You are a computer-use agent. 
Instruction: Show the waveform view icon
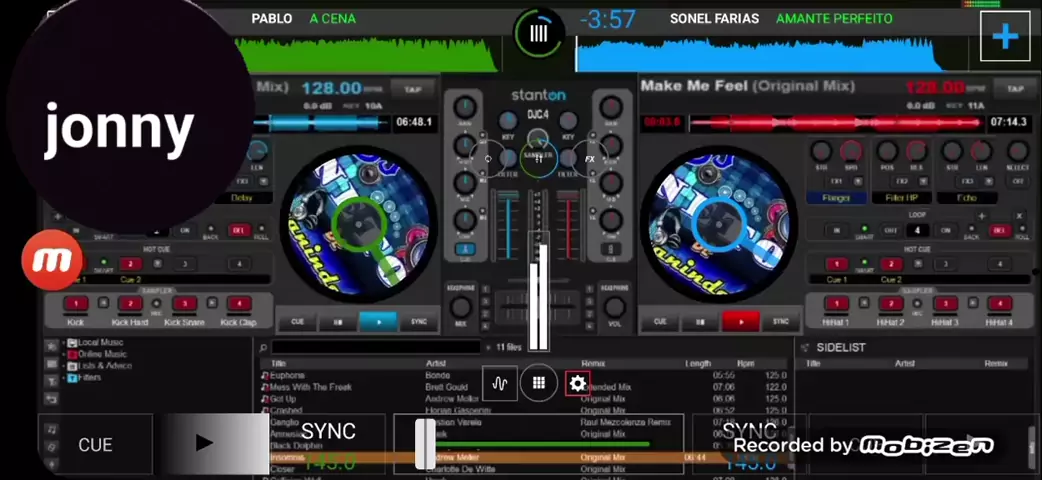coord(500,383)
